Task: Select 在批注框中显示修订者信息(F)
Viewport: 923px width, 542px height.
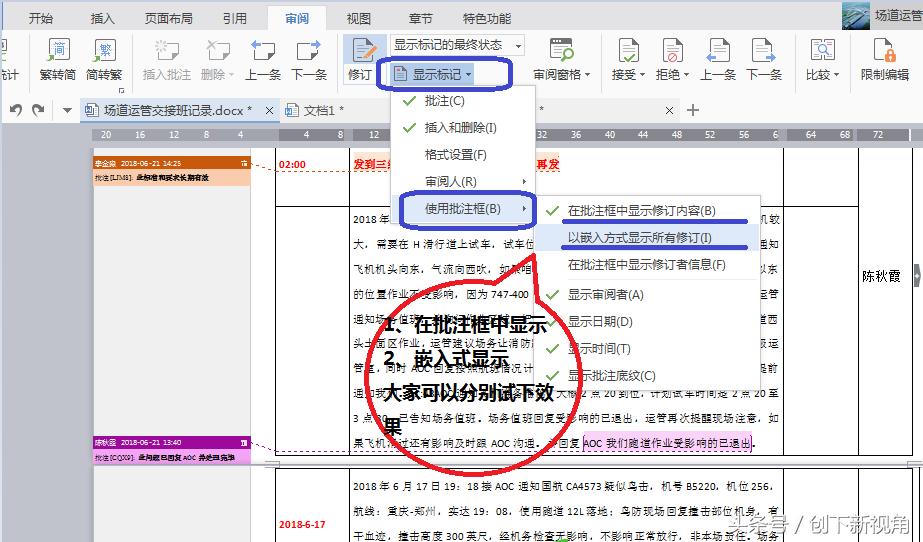Action: click(646, 265)
